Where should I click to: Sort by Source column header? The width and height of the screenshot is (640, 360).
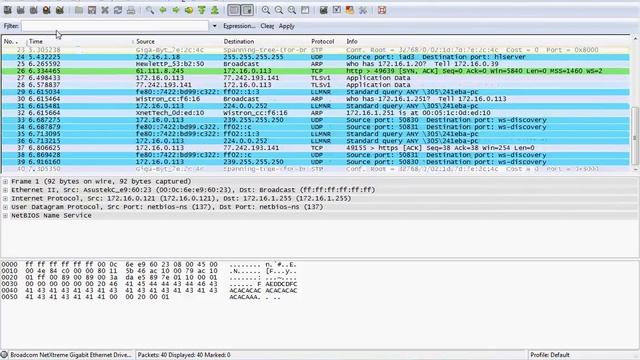tap(178, 41)
